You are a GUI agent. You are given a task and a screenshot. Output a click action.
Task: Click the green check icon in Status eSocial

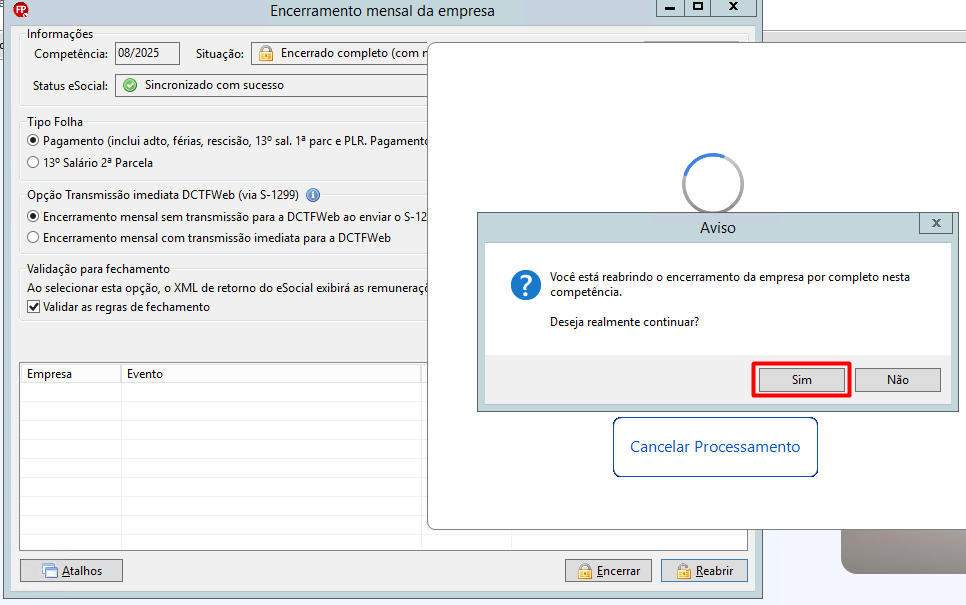click(130, 85)
